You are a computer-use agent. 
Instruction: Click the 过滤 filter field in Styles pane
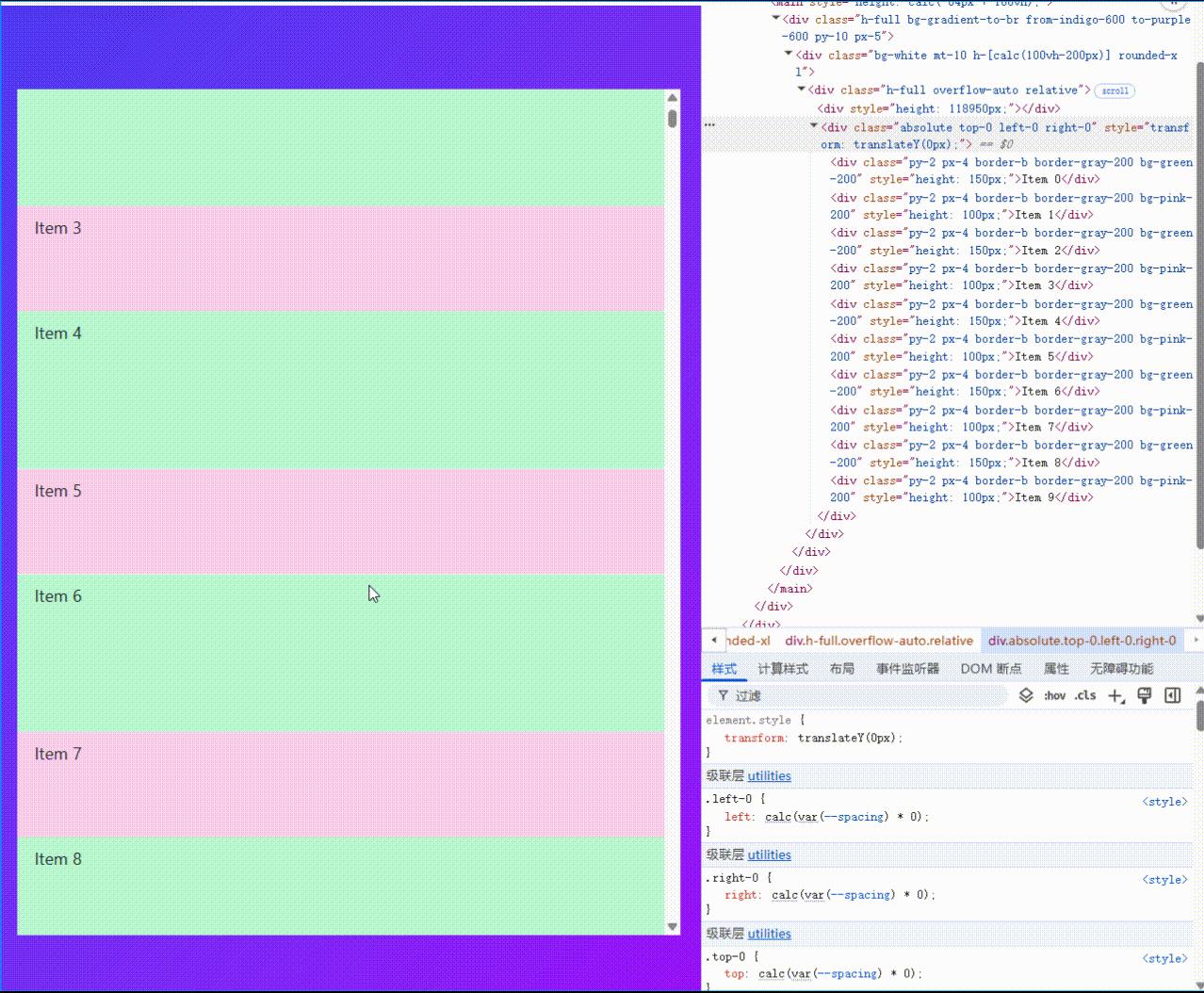857,695
